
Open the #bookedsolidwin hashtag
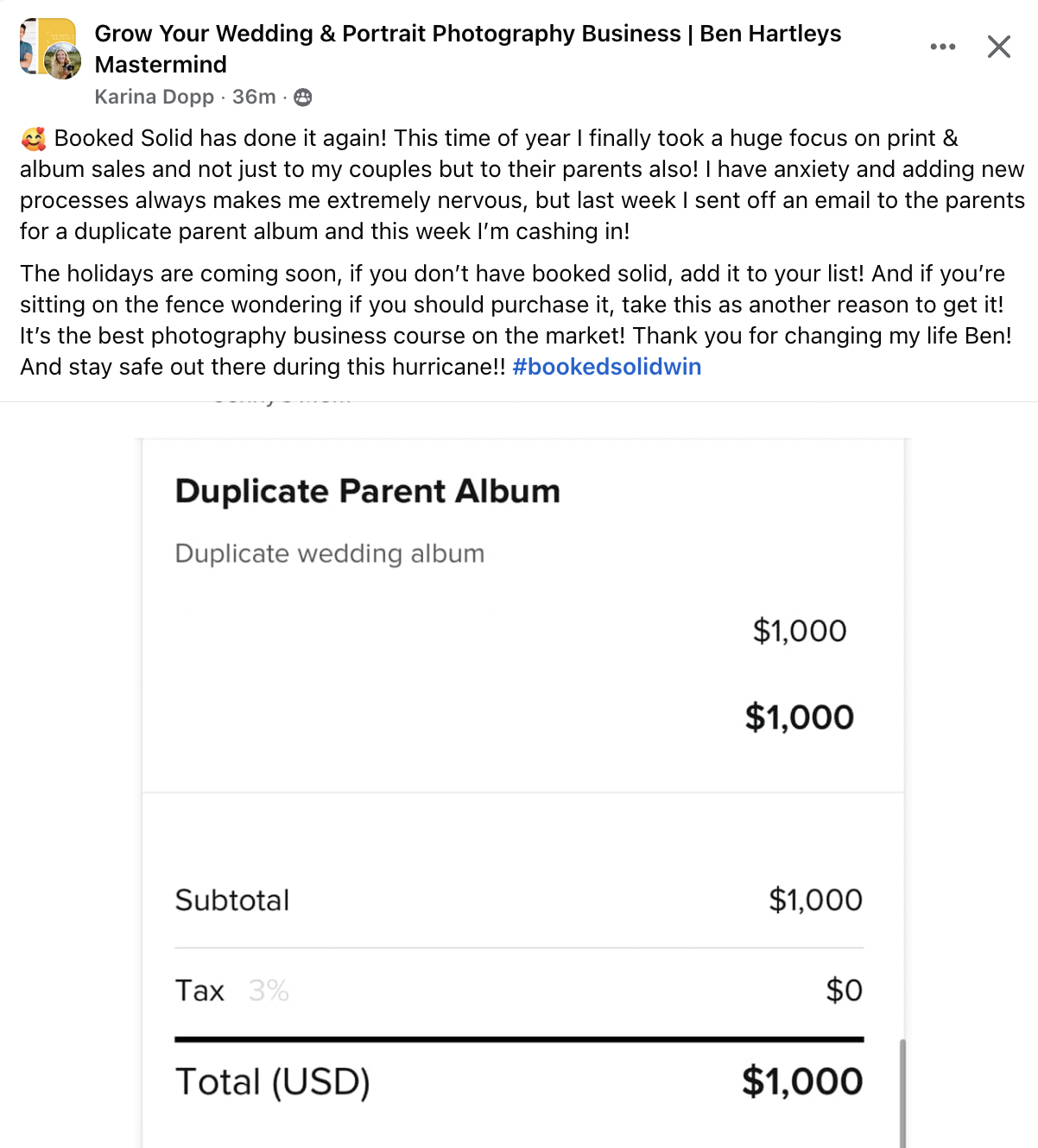(x=606, y=367)
